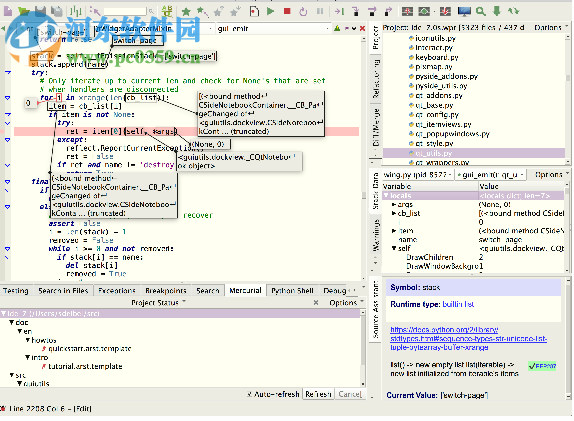Viewport: 574px width, 421px height.
Task: Expand the cb_list variable
Action: pos(394,213)
